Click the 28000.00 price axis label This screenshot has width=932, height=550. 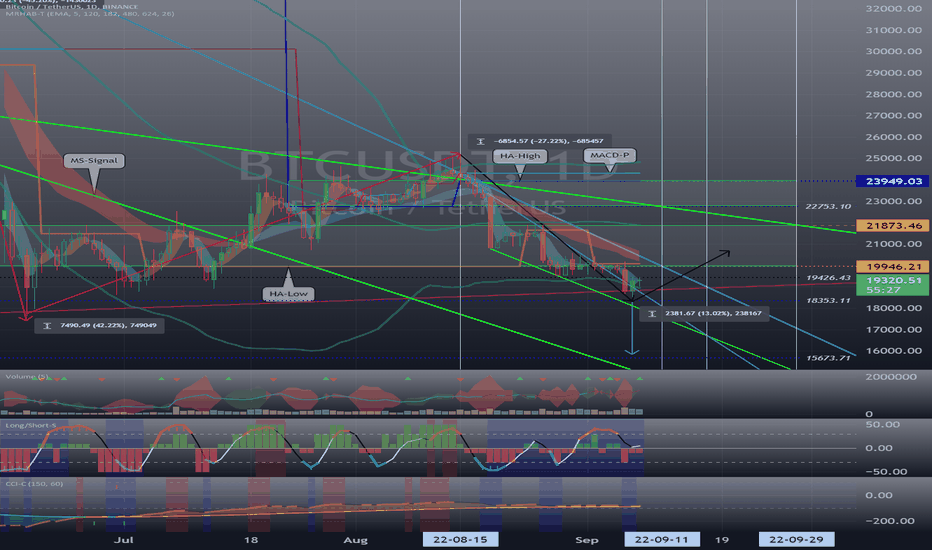coord(893,94)
